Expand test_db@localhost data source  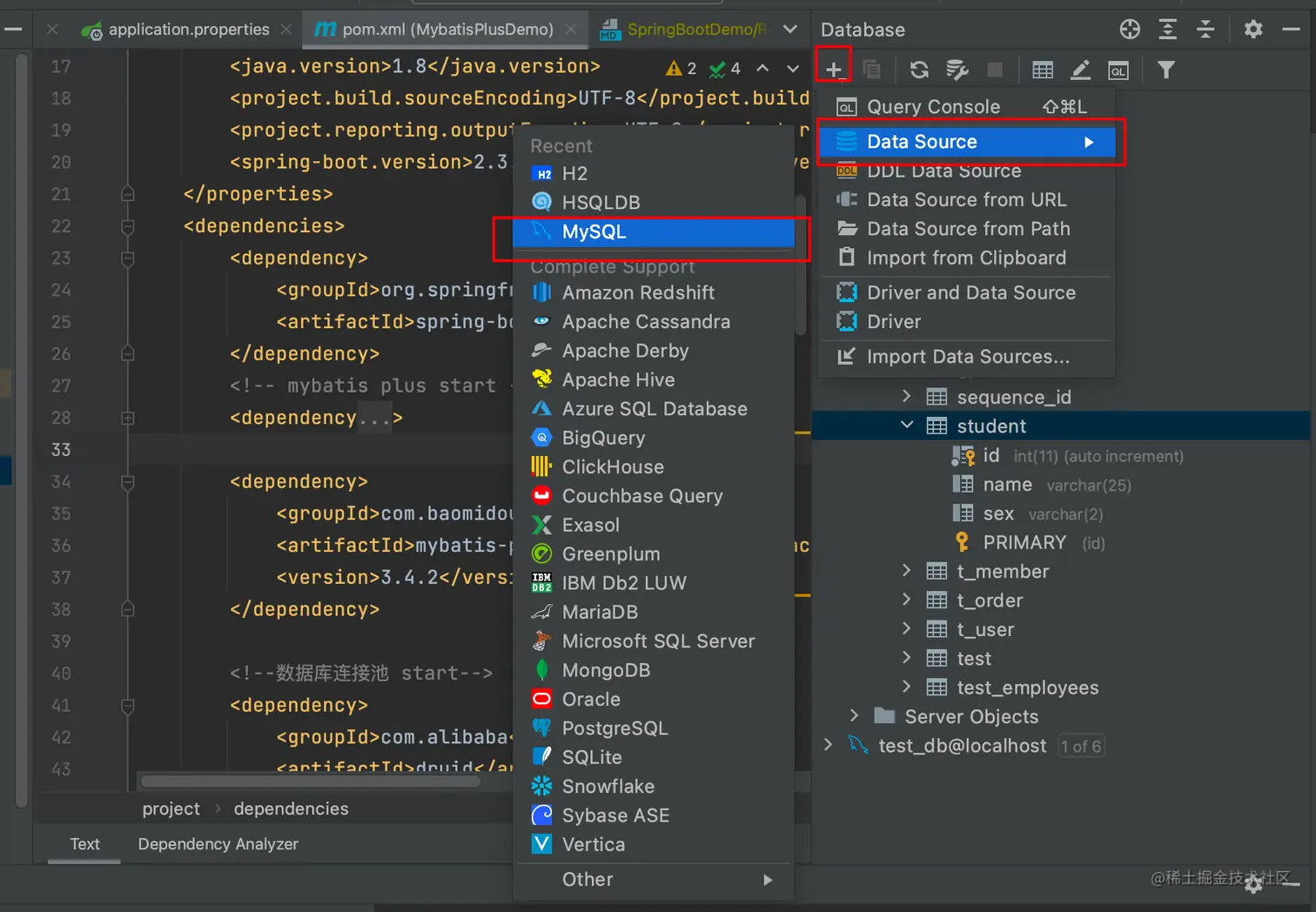pos(828,745)
